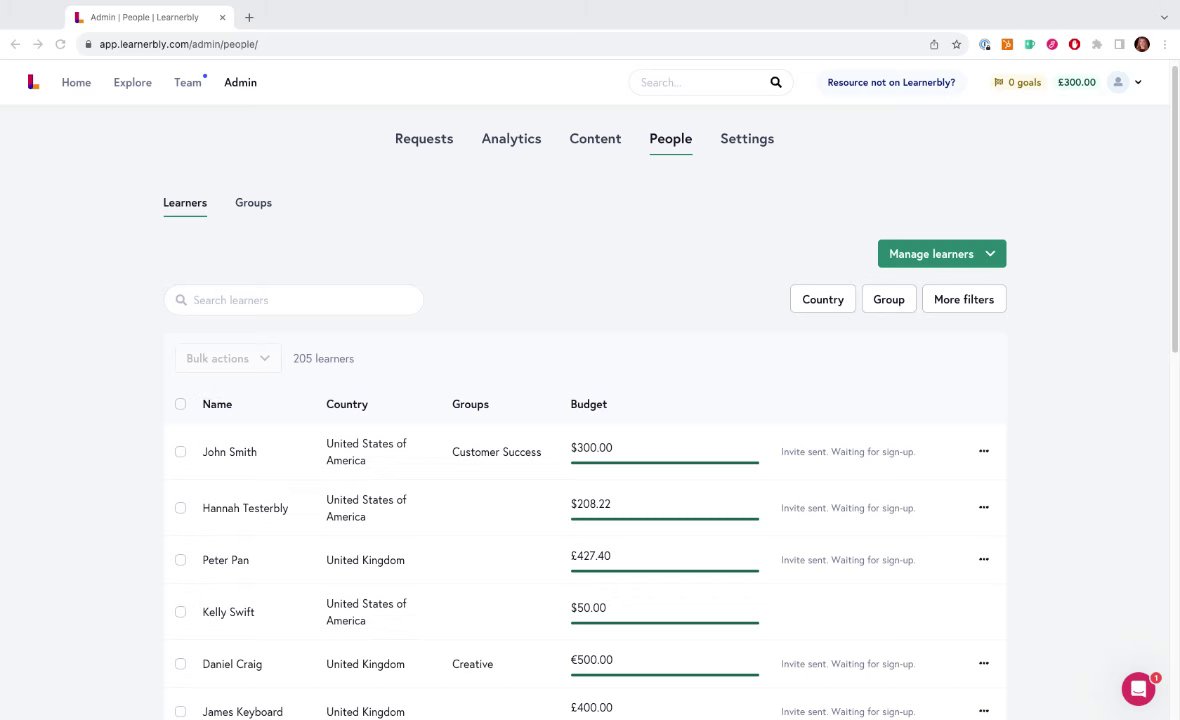This screenshot has width=1180, height=720.
Task: Tick the checkbox for Hannah Testerbly
Action: pos(180,508)
